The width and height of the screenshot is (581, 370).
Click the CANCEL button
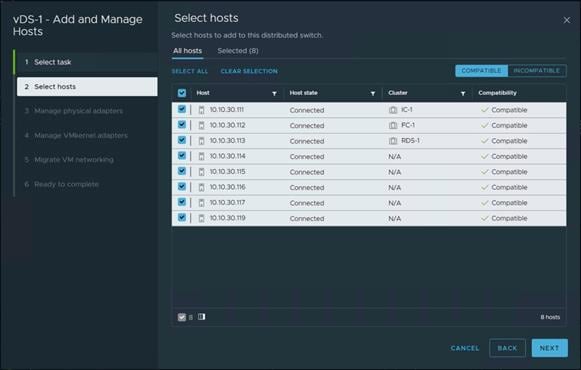point(465,348)
